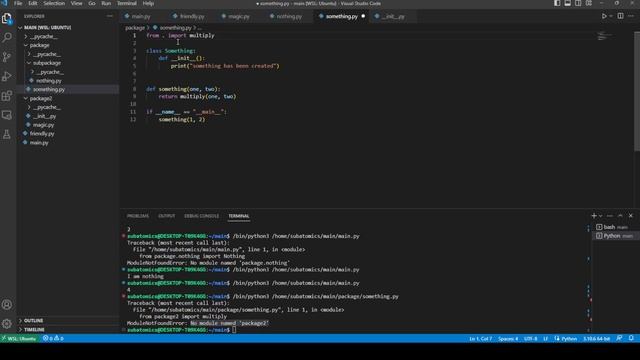Open Explorer panel More Actions ellipsis
This screenshot has height=360, width=640.
click(110, 16)
